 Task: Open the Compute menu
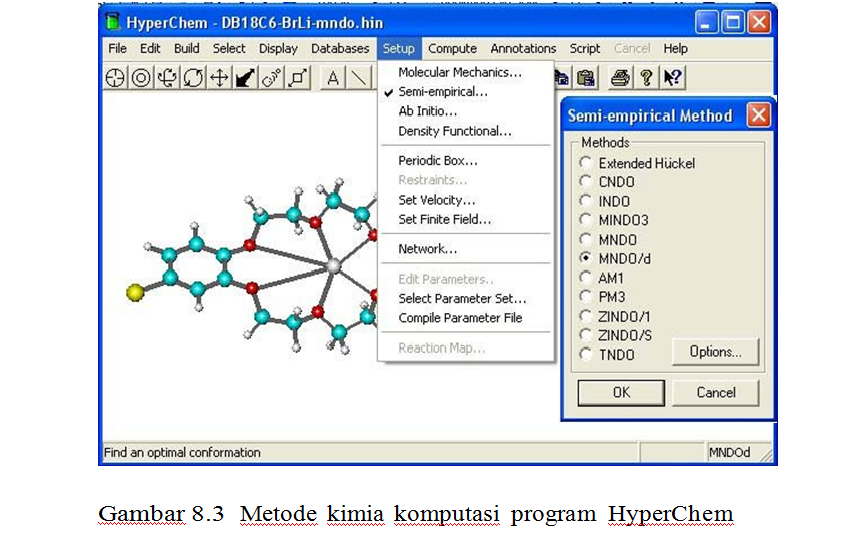click(452, 48)
